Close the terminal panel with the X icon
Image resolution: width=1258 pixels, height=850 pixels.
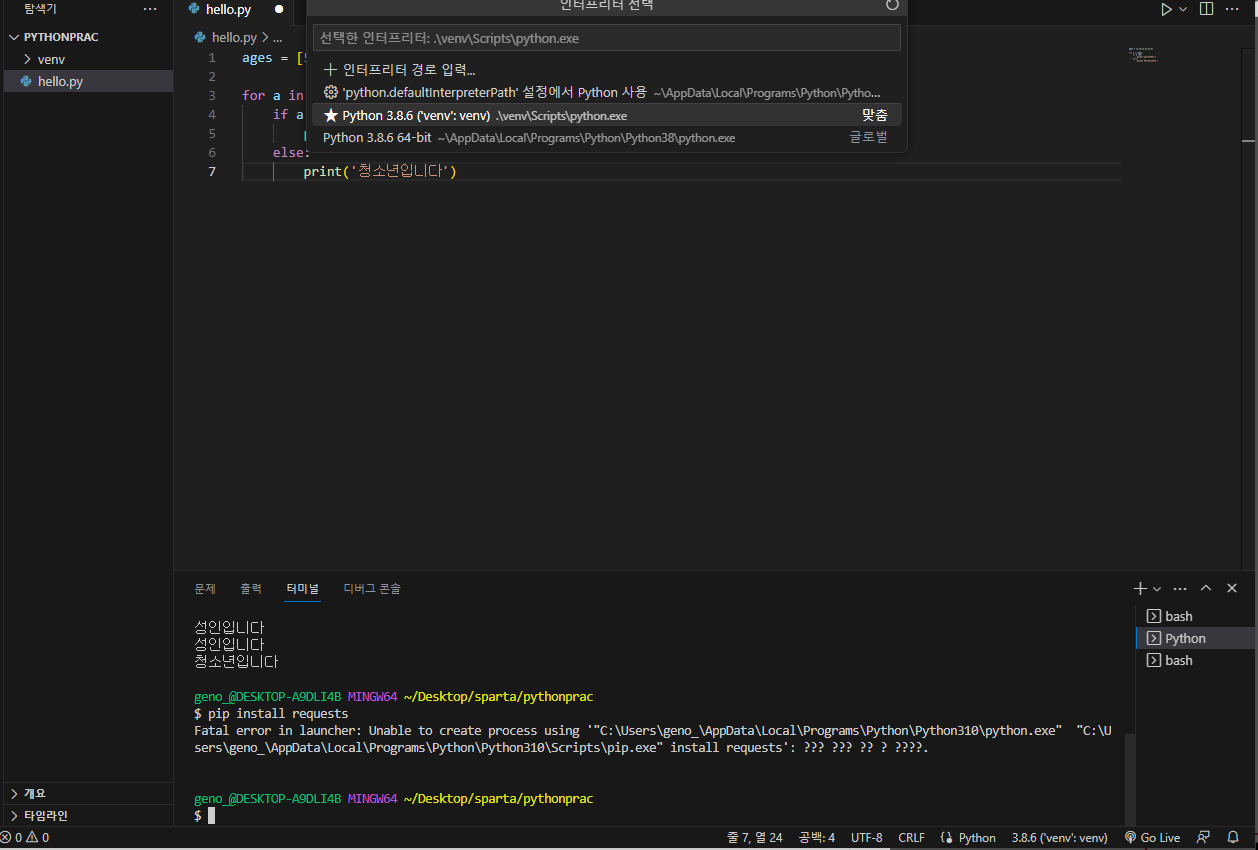click(x=1232, y=589)
